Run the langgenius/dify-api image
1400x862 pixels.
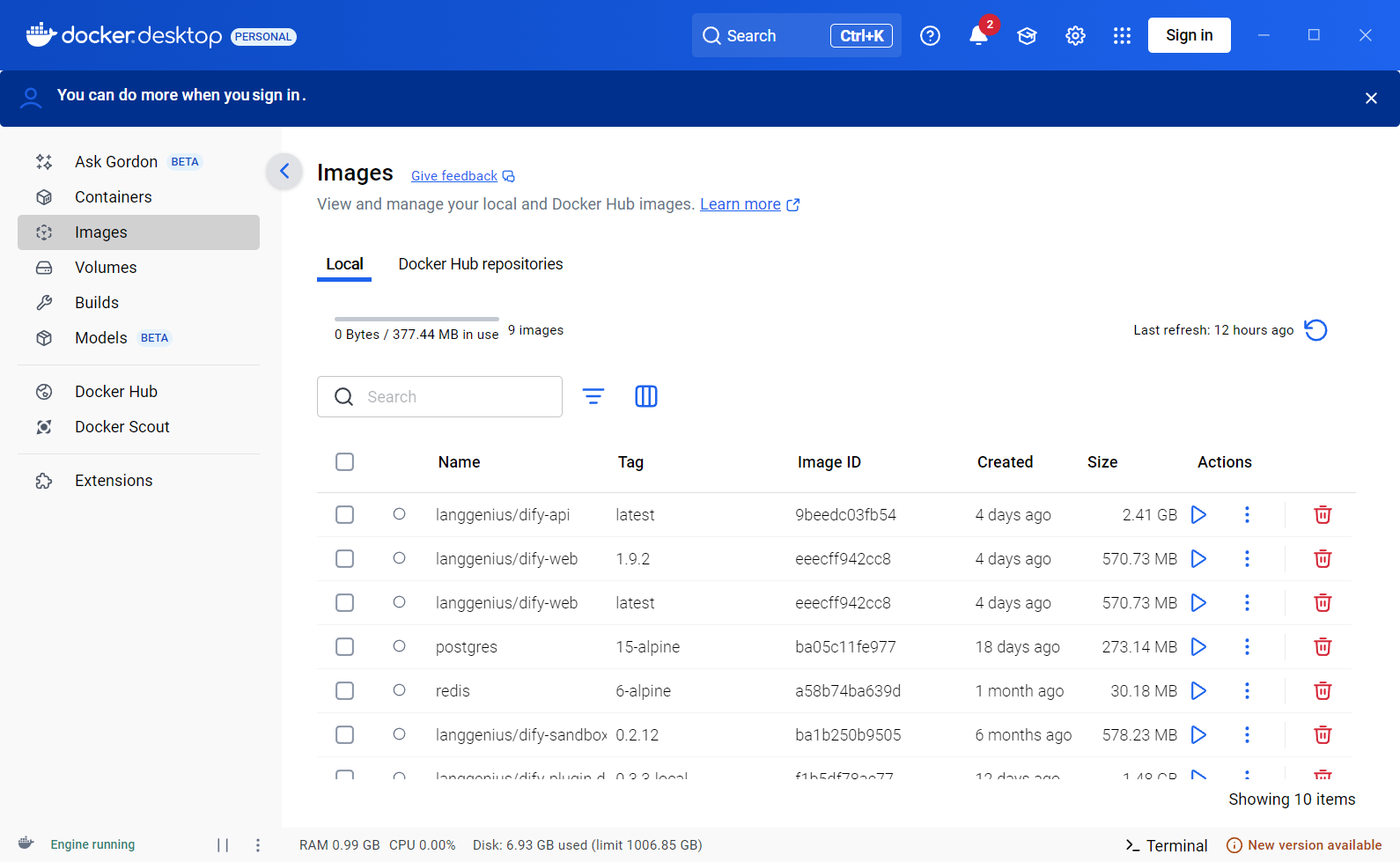1198,514
